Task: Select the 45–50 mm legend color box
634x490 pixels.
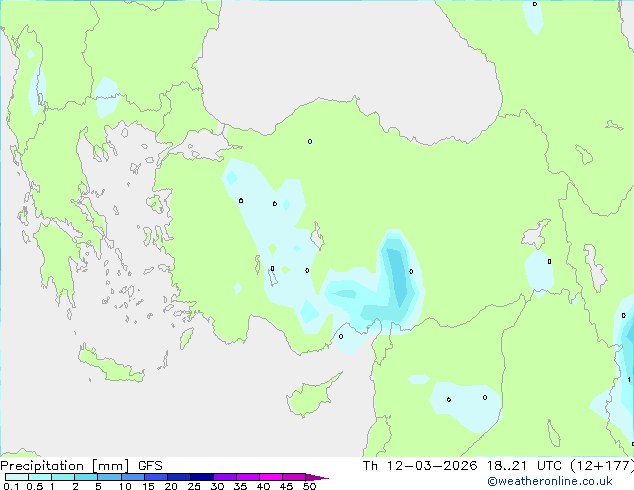Action: click(x=294, y=477)
